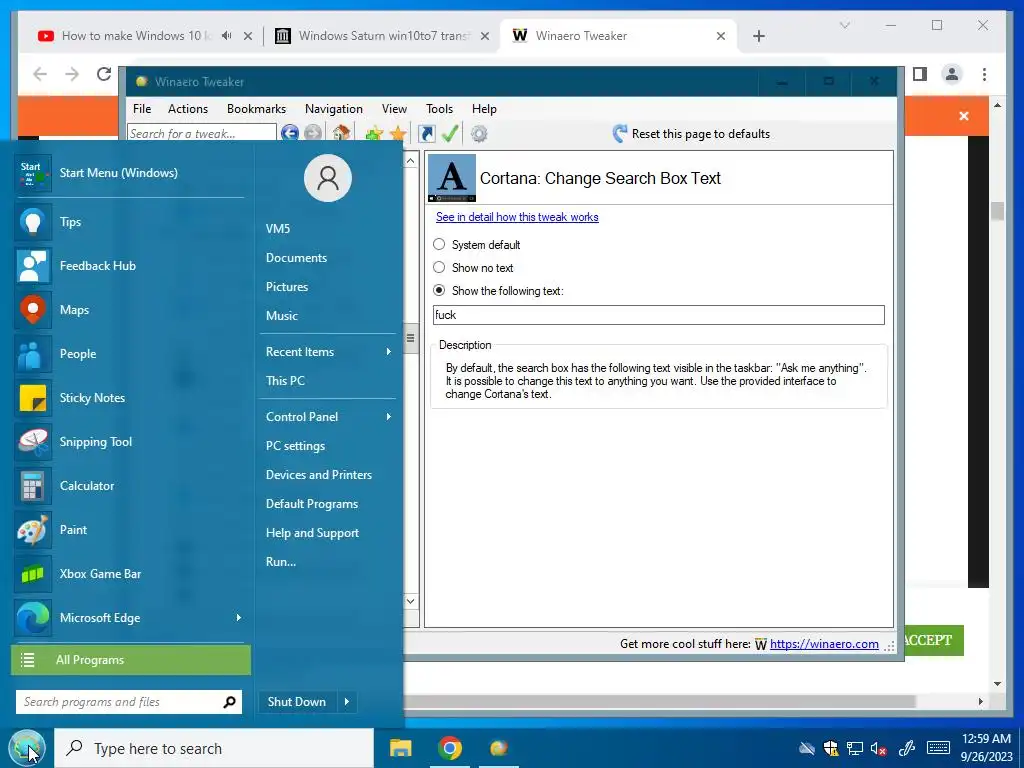This screenshot has height=768, width=1024.
Task: Open the Start Menu (Windows) pinned item
Action: (x=129, y=173)
